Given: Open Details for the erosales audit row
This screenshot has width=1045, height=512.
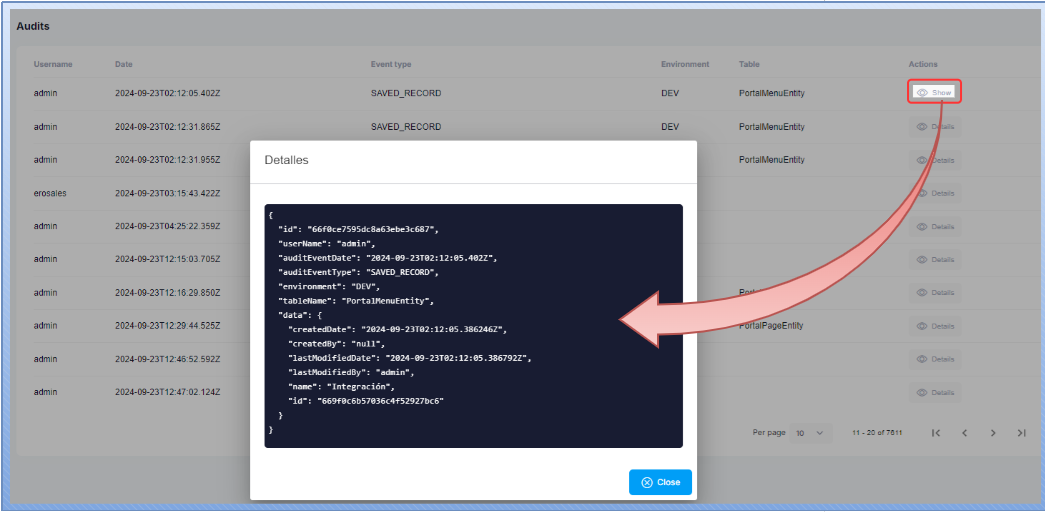Looking at the screenshot, I should (x=935, y=193).
